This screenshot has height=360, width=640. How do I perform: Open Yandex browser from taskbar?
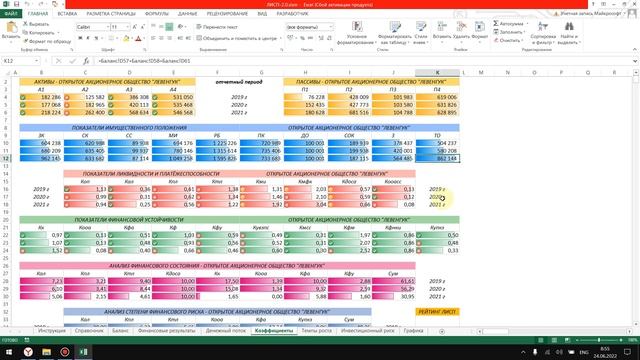[x=28, y=351]
